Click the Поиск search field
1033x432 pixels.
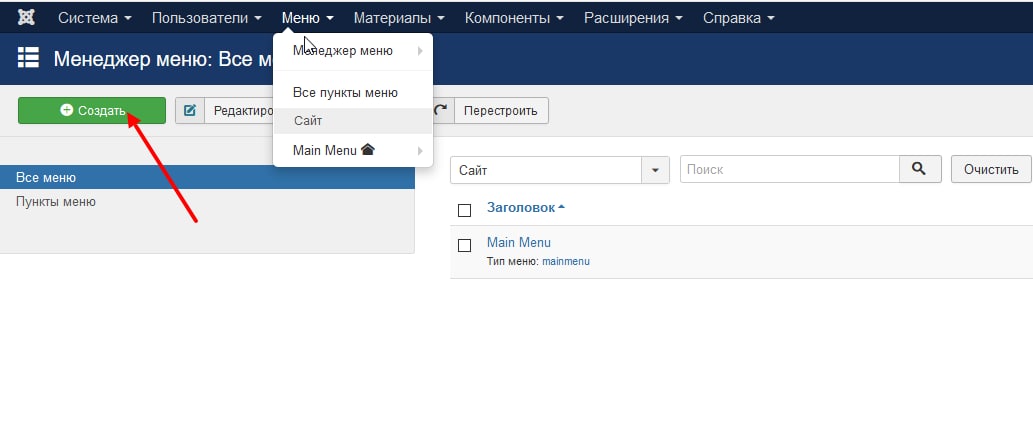[789, 170]
